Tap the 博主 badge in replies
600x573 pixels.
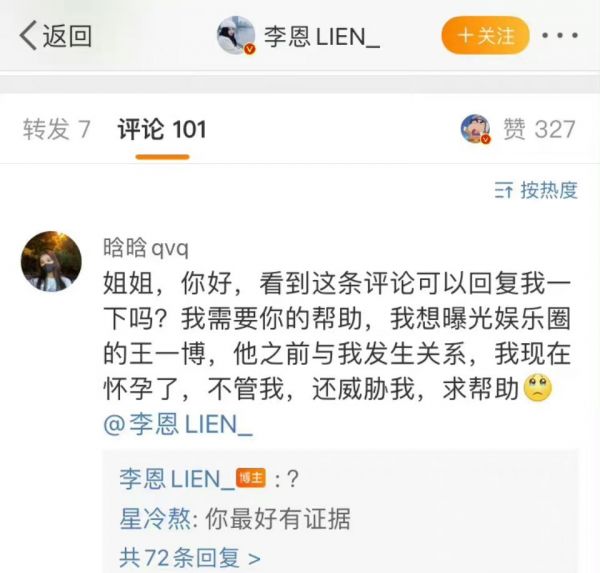tap(251, 478)
